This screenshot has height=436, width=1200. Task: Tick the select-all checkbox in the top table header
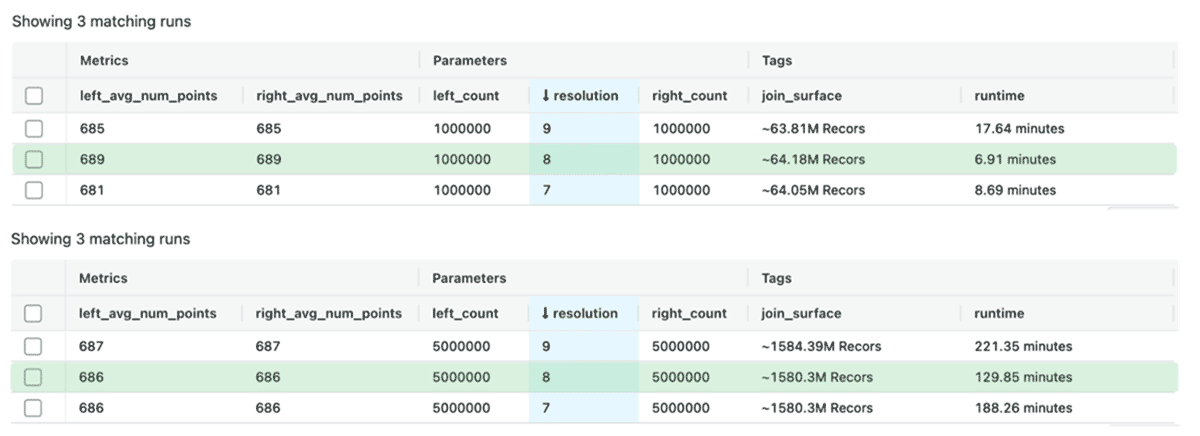point(34,96)
